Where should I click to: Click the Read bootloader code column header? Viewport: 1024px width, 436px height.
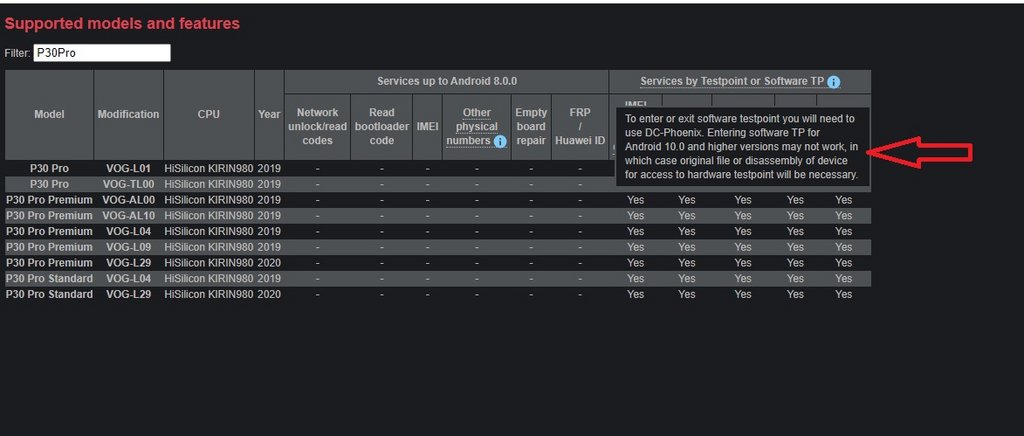pos(381,127)
